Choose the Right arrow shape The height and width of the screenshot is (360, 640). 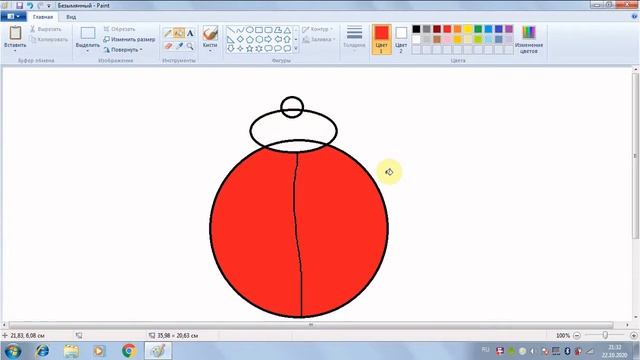coord(268,40)
